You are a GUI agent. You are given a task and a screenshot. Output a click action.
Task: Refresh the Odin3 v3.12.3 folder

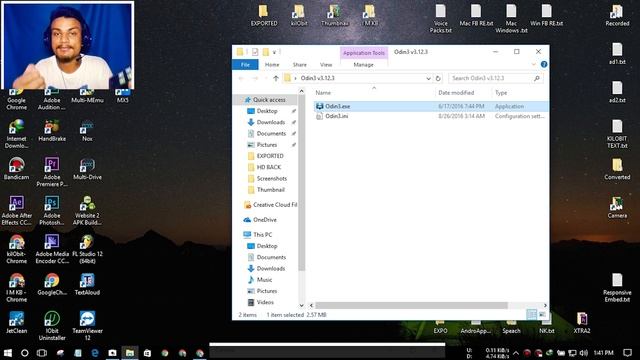438,78
